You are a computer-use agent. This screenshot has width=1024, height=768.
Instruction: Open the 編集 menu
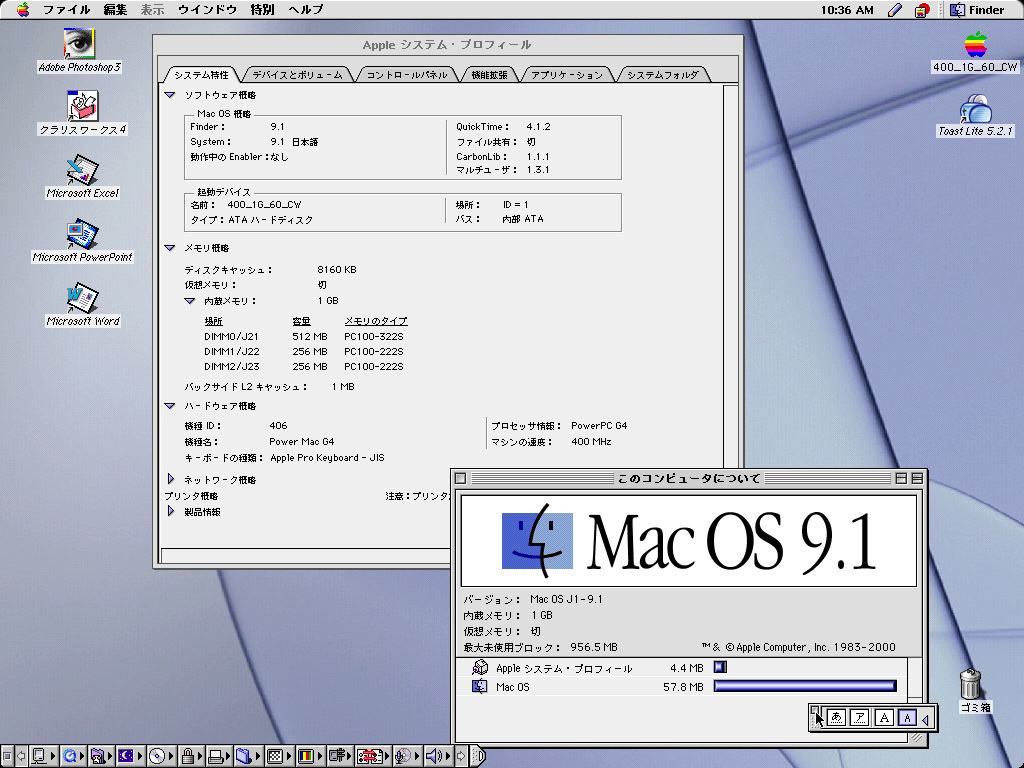point(115,10)
